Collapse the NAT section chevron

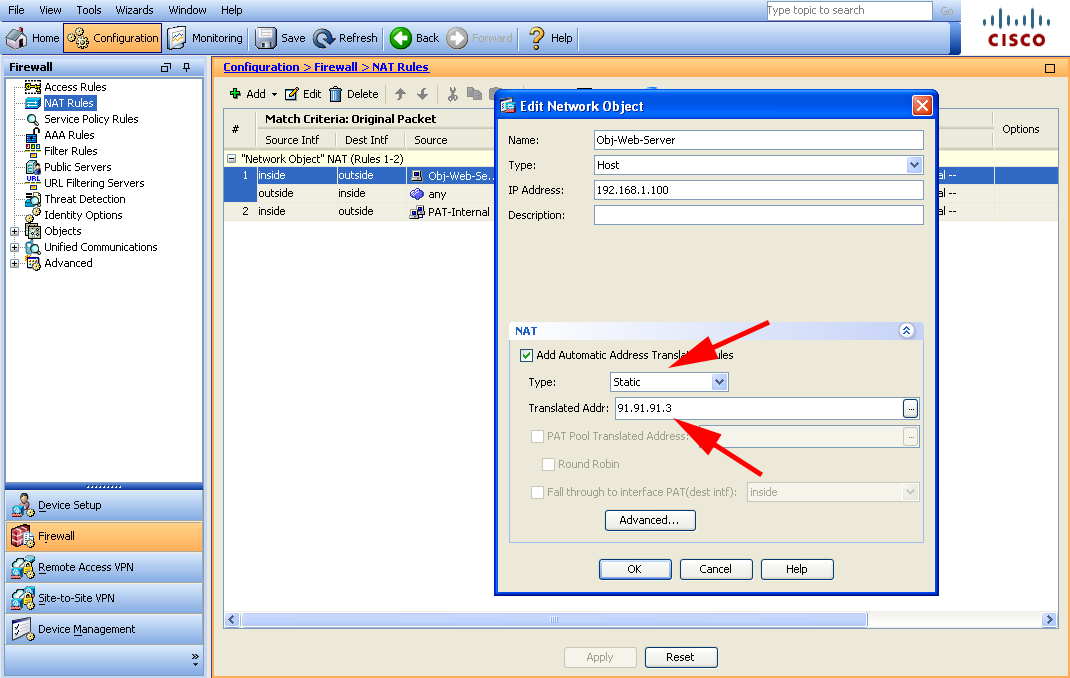(x=906, y=331)
